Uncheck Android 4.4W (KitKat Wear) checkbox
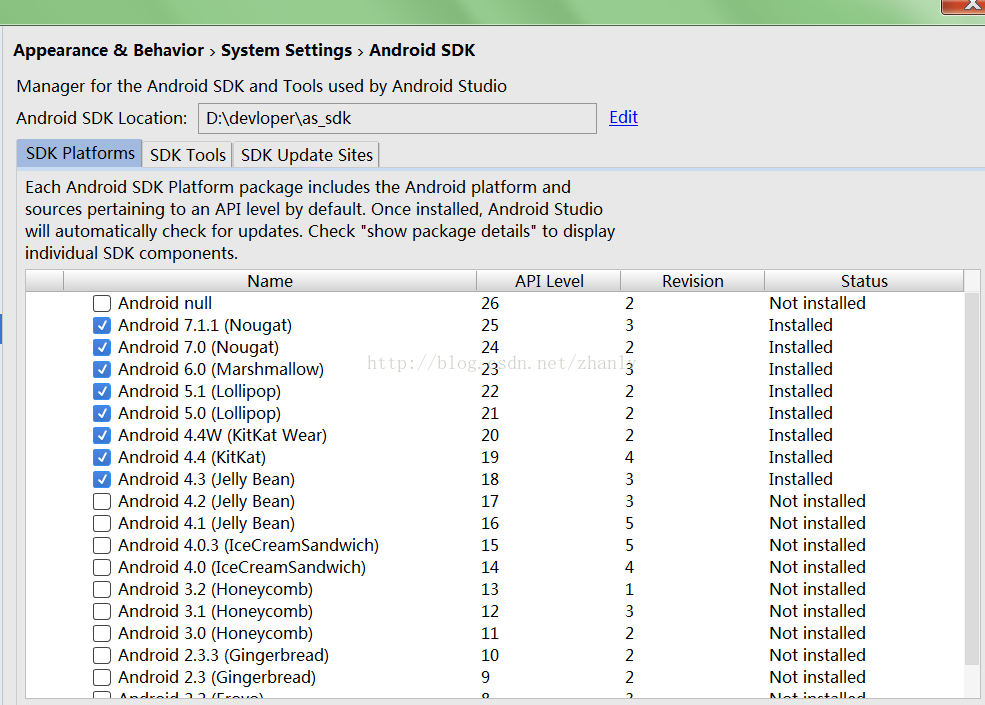The image size is (985, 705). point(102,435)
